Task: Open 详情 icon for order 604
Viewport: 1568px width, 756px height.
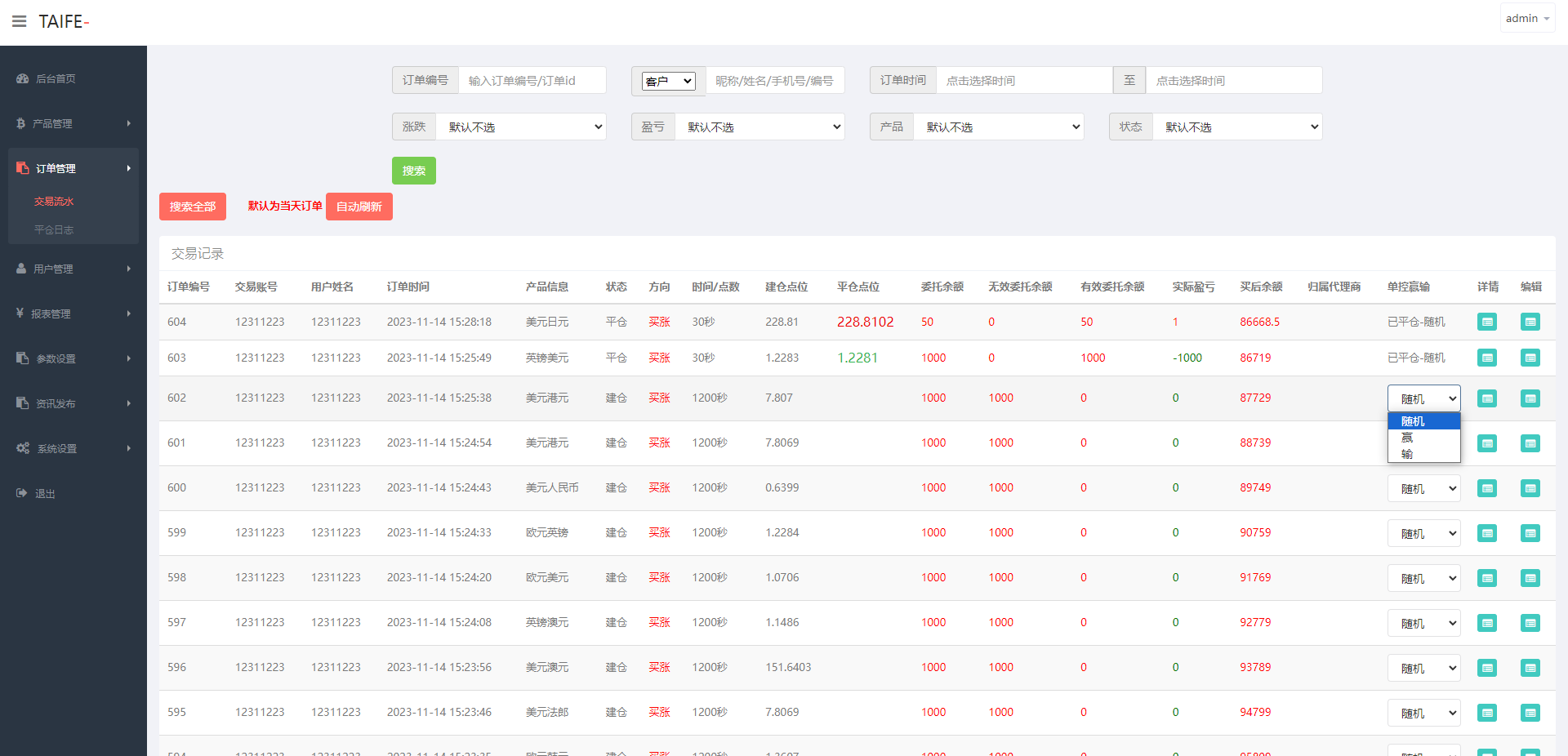Action: point(1486,322)
